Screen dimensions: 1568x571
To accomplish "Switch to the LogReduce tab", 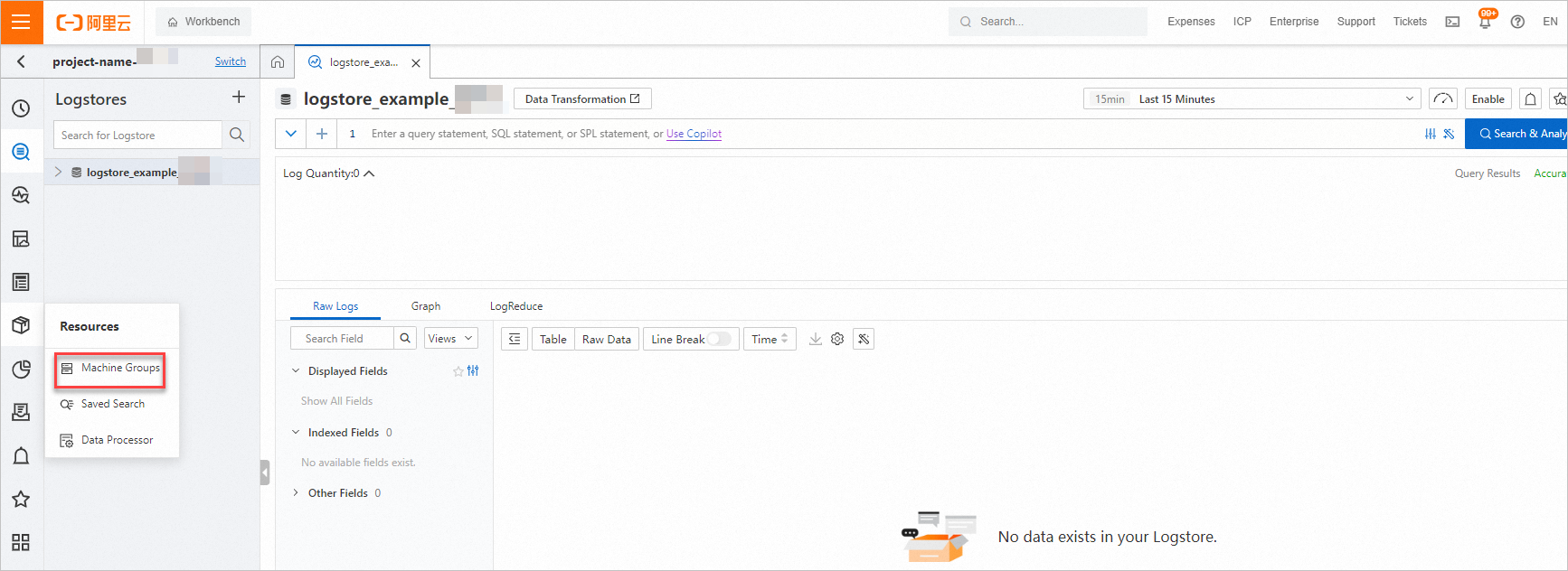I will pos(516,306).
